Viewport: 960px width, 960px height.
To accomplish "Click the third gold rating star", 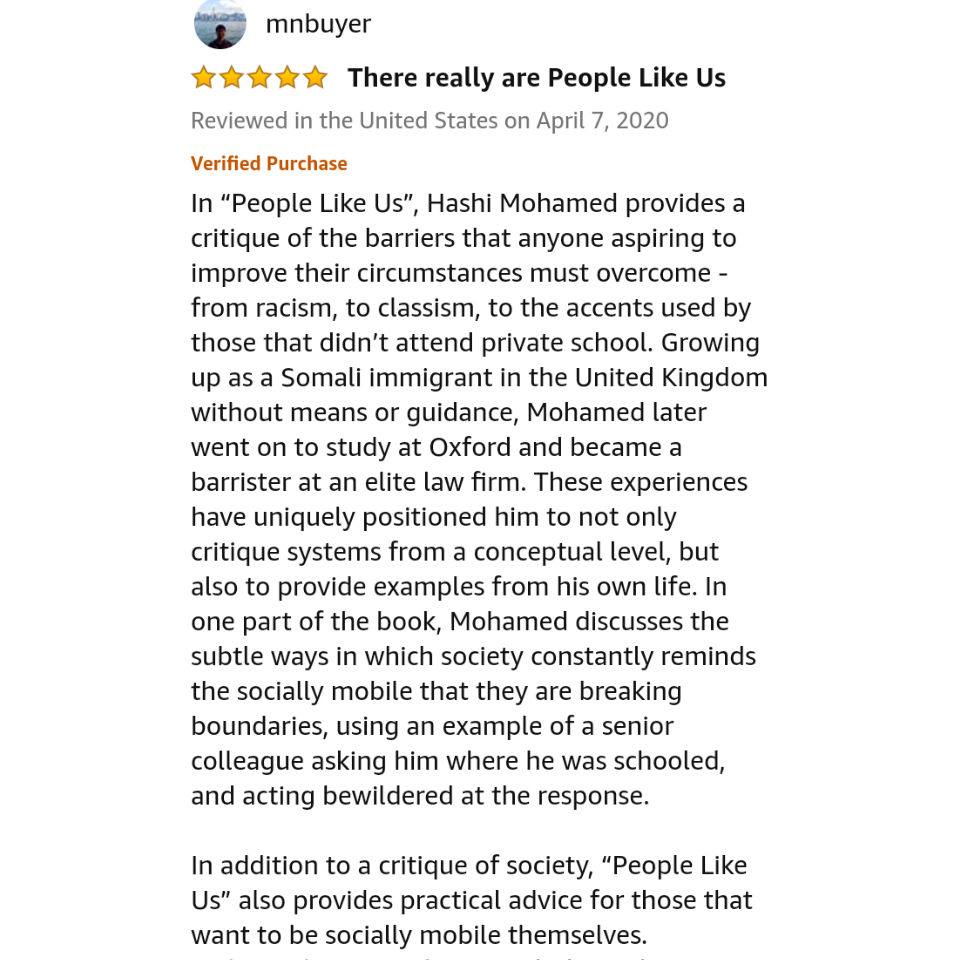I will pos(260,78).
